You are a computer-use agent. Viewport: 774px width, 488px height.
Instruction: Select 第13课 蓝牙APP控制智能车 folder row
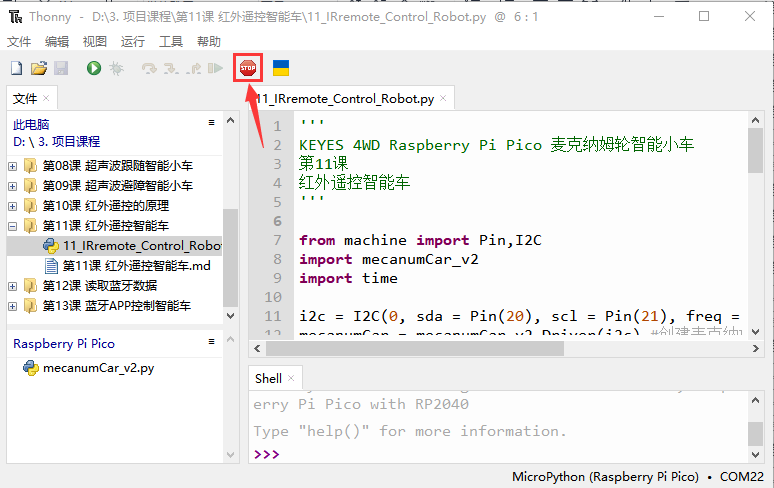coord(115,306)
